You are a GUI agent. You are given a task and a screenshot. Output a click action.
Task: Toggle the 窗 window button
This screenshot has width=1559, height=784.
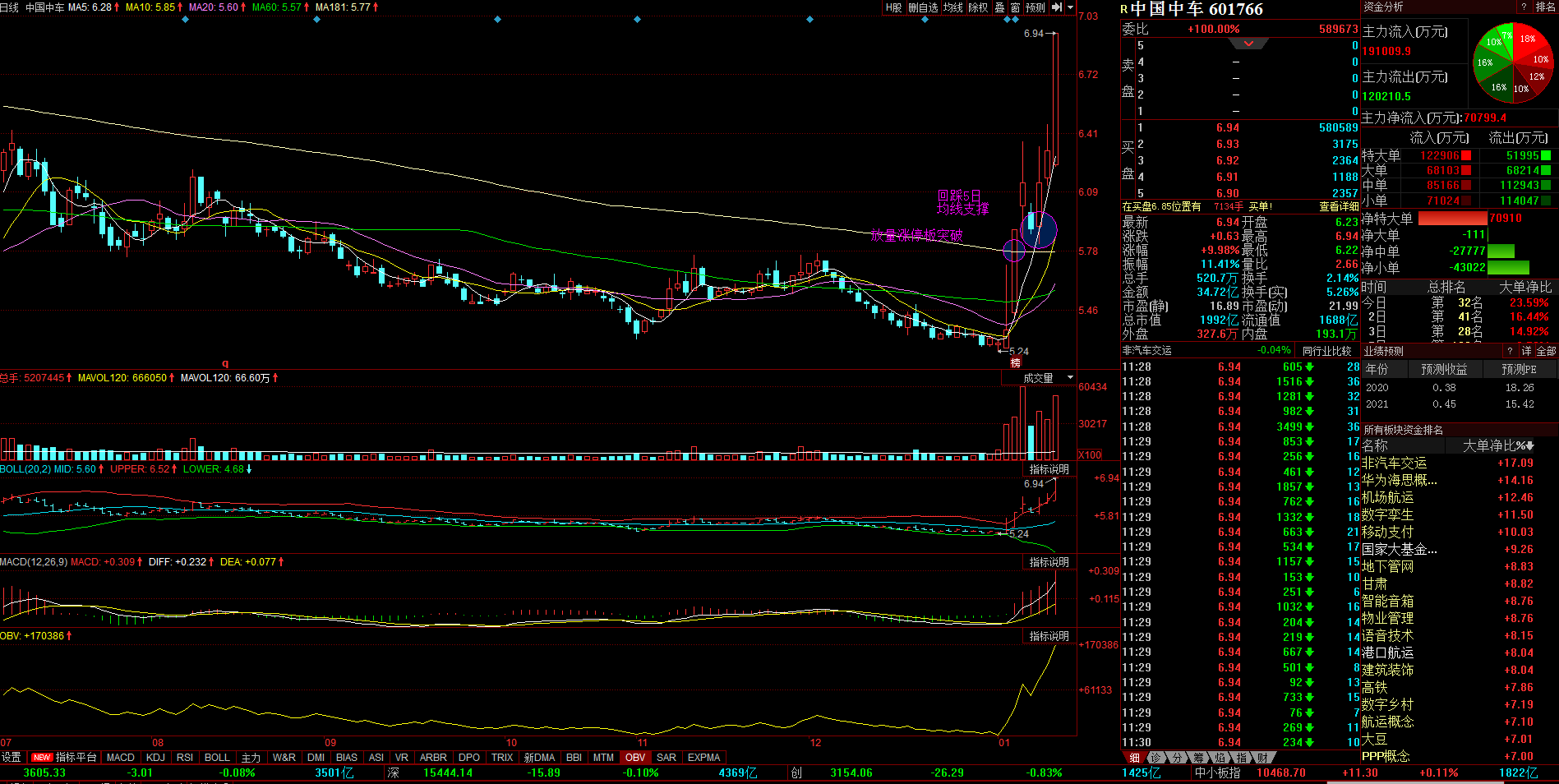[x=1015, y=7]
